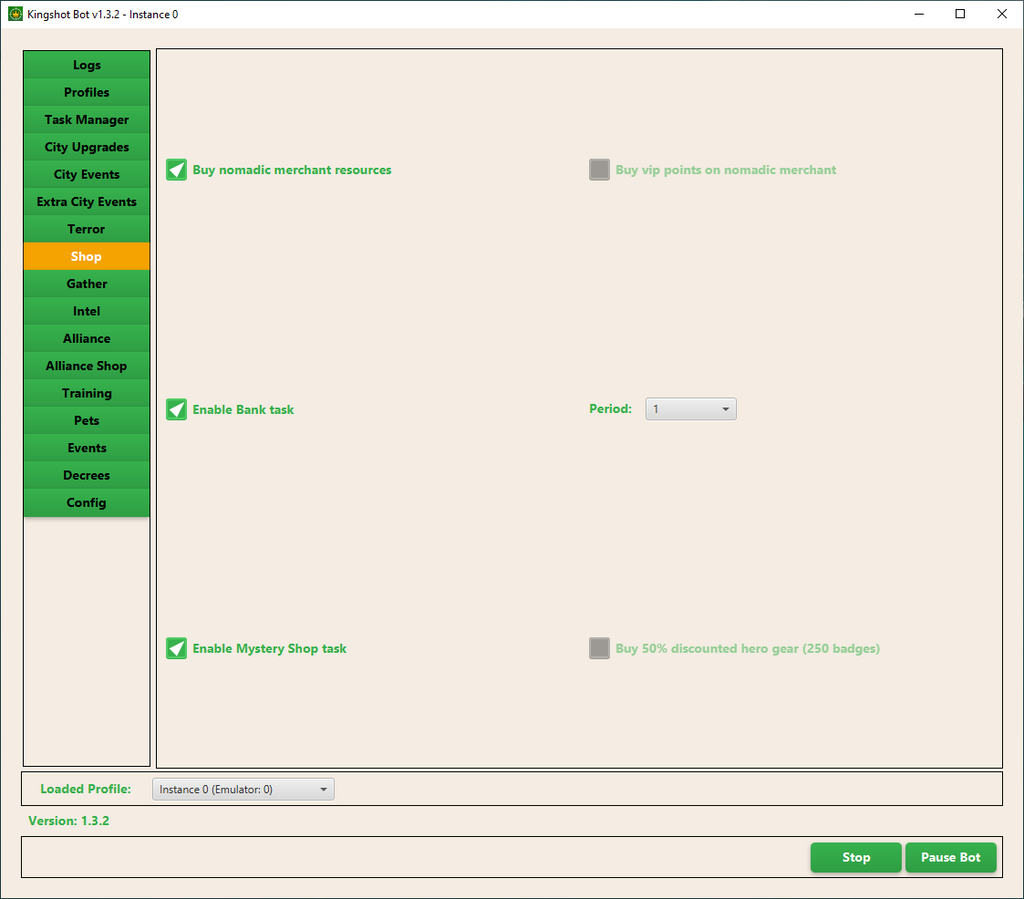Open the Logs tab
1024x899 pixels.
pos(87,65)
